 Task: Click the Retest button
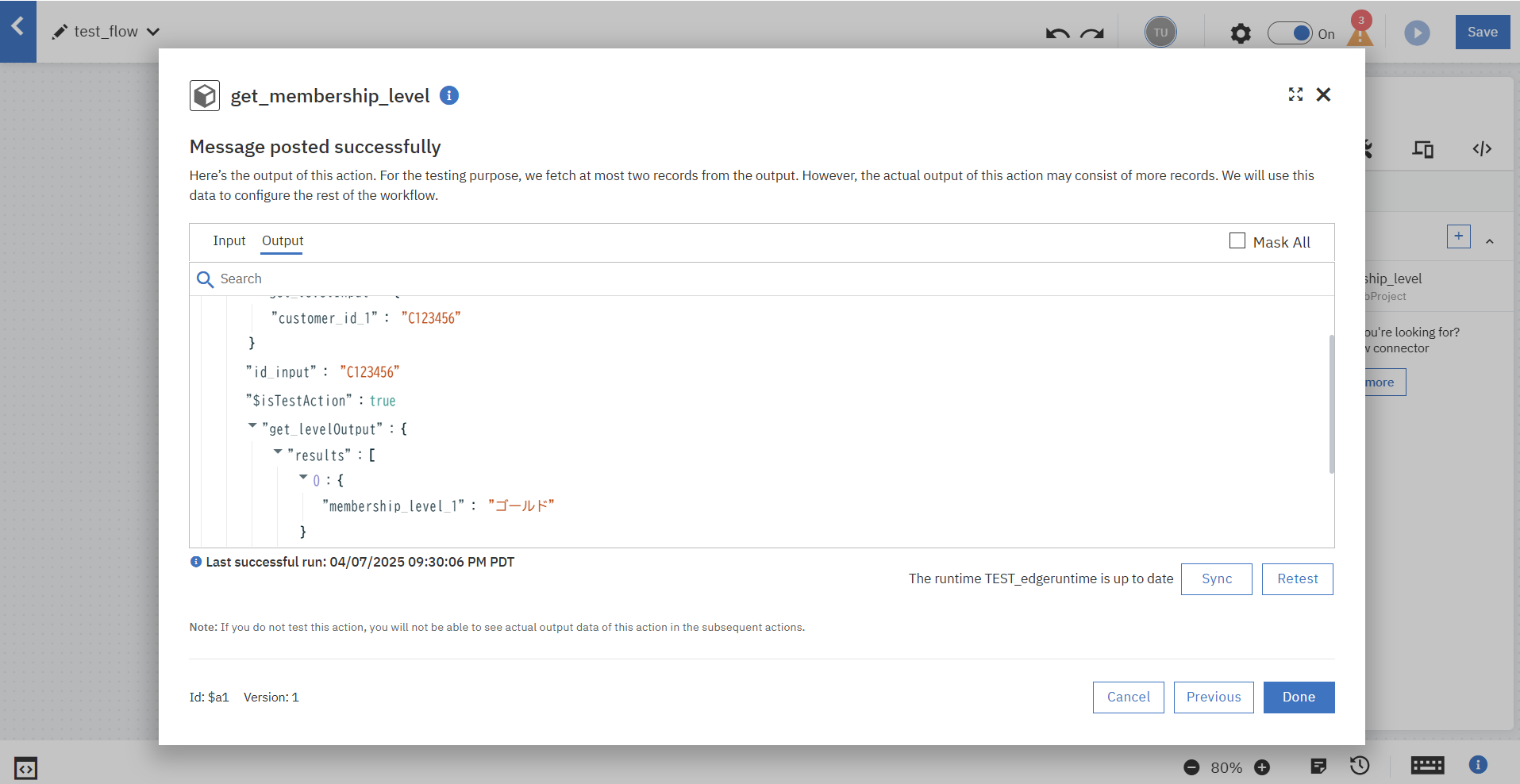pos(1298,579)
